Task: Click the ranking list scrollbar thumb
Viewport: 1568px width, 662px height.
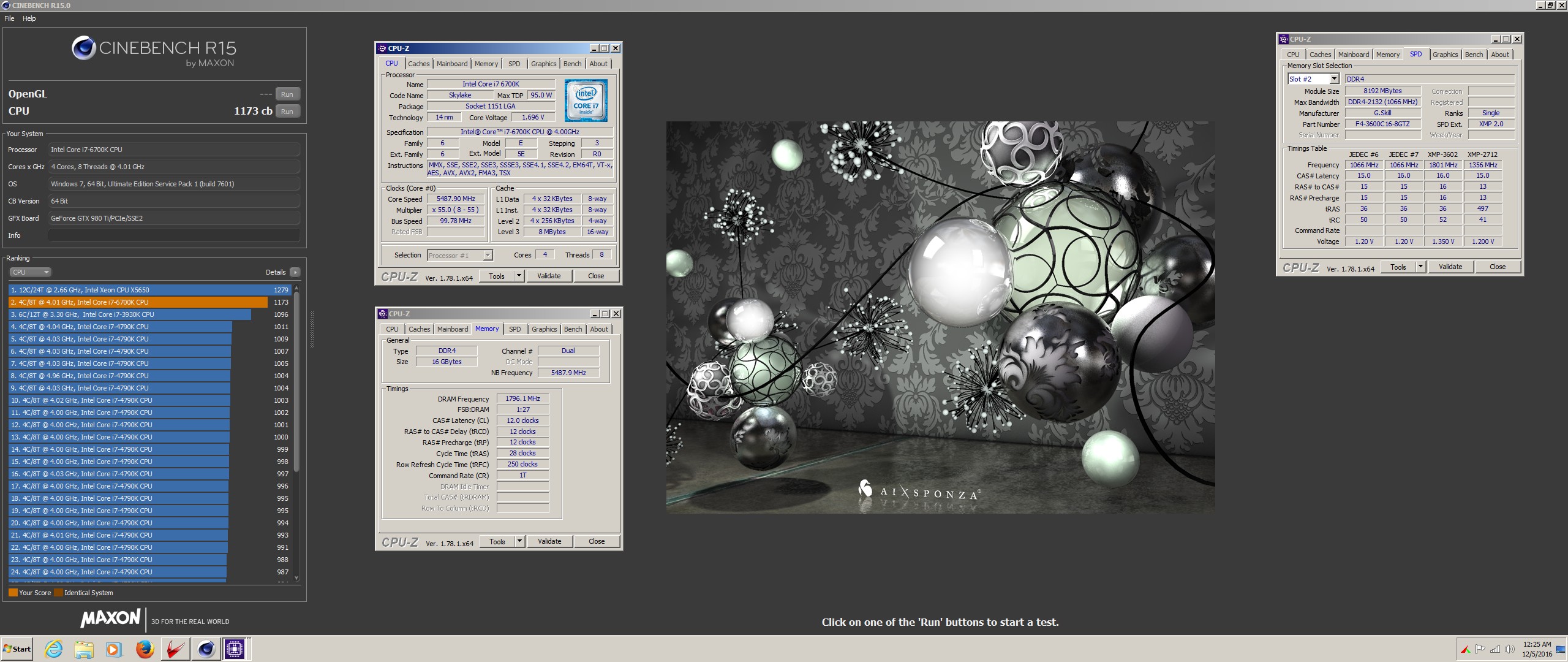Action: click(x=296, y=382)
